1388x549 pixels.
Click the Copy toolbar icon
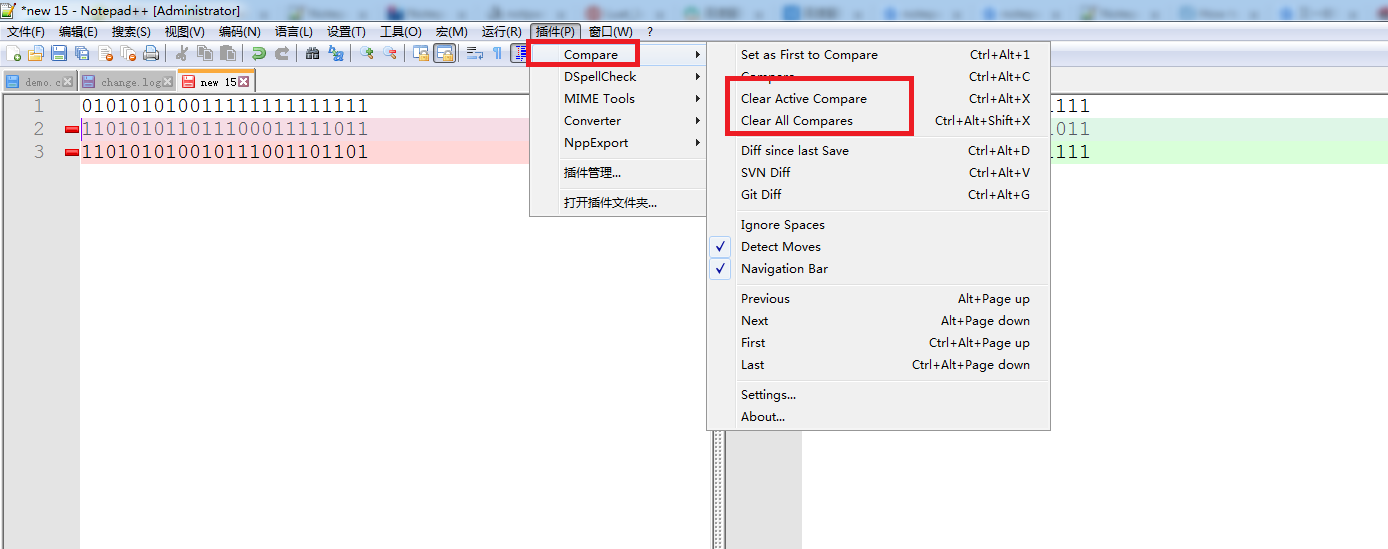(x=204, y=53)
